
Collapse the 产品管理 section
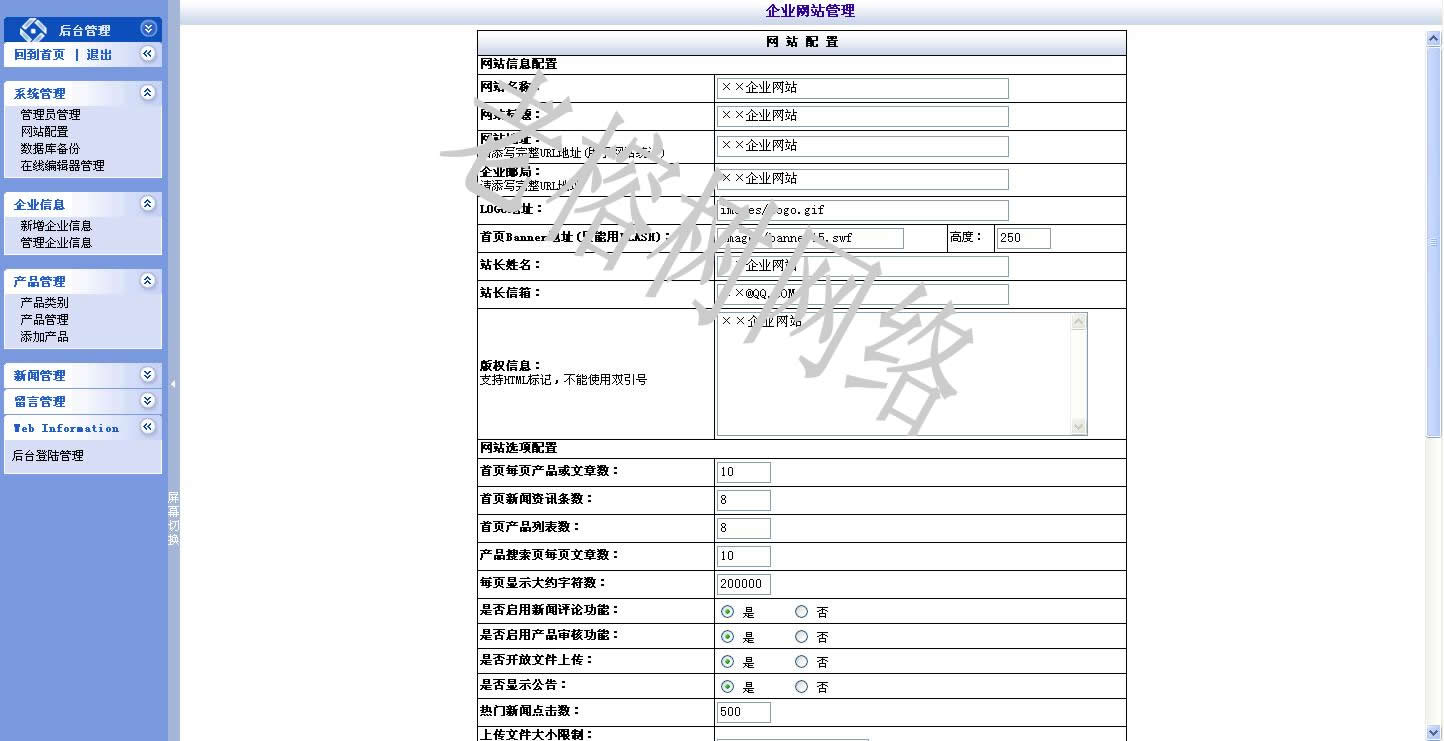[x=148, y=281]
